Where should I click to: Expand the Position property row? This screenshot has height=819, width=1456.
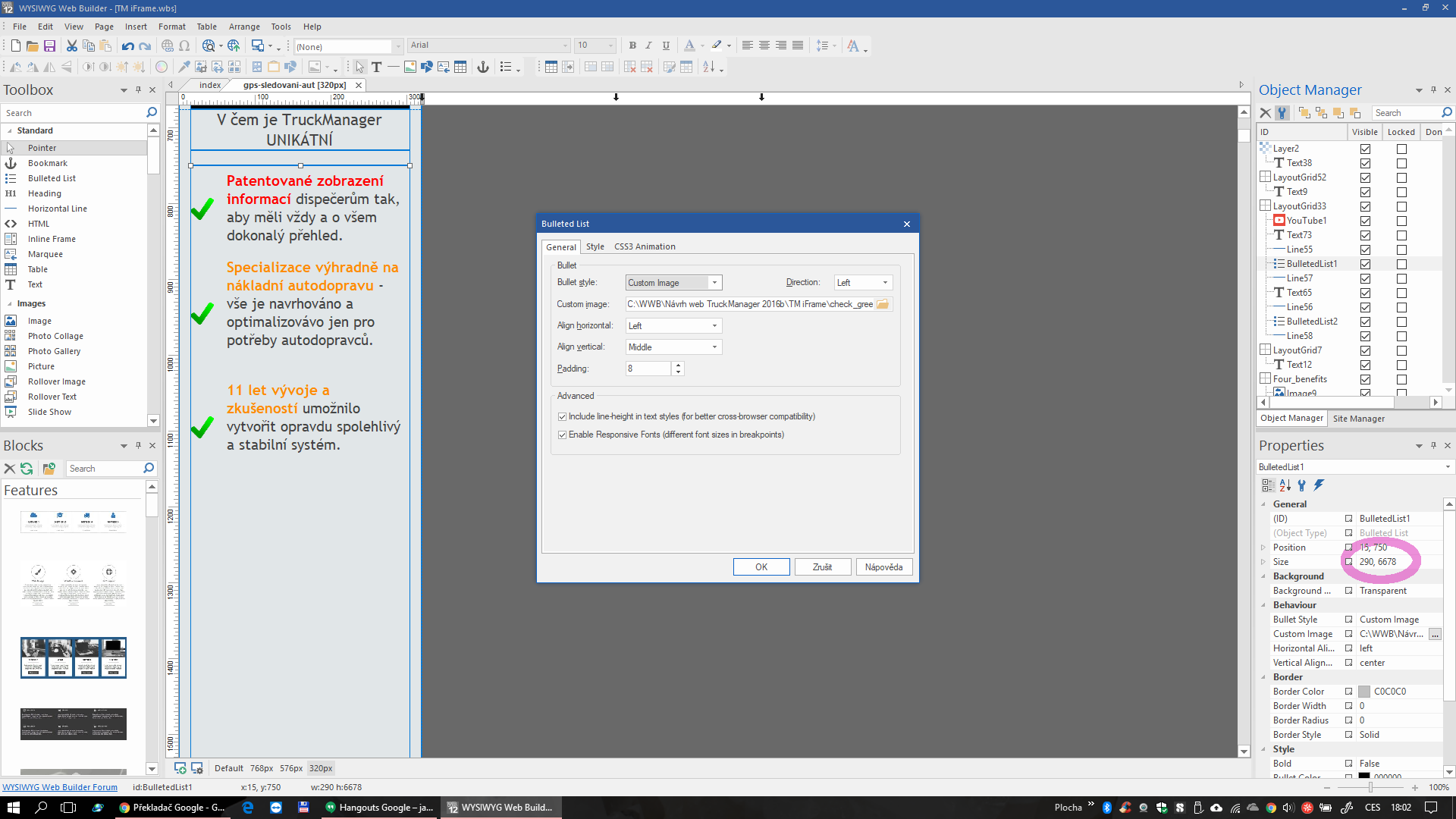coord(1263,548)
